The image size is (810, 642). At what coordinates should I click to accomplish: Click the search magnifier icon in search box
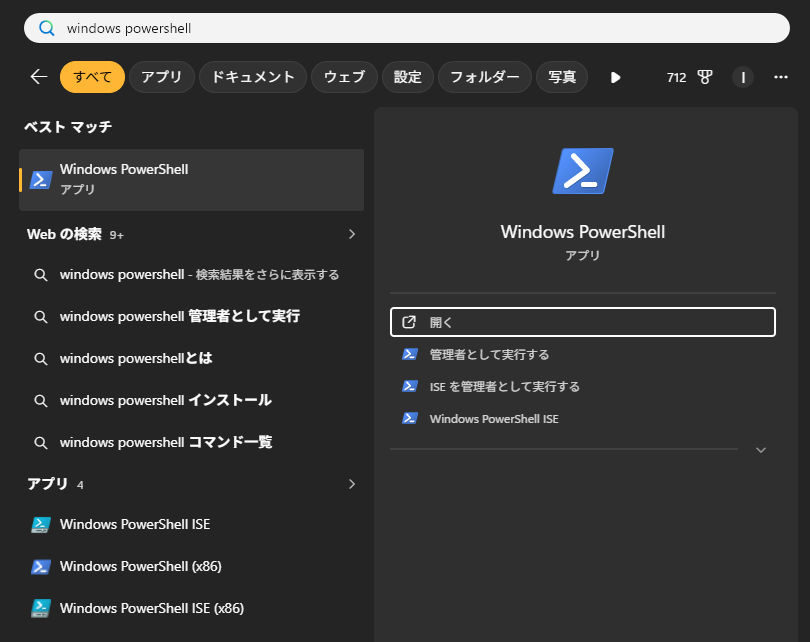point(46,28)
